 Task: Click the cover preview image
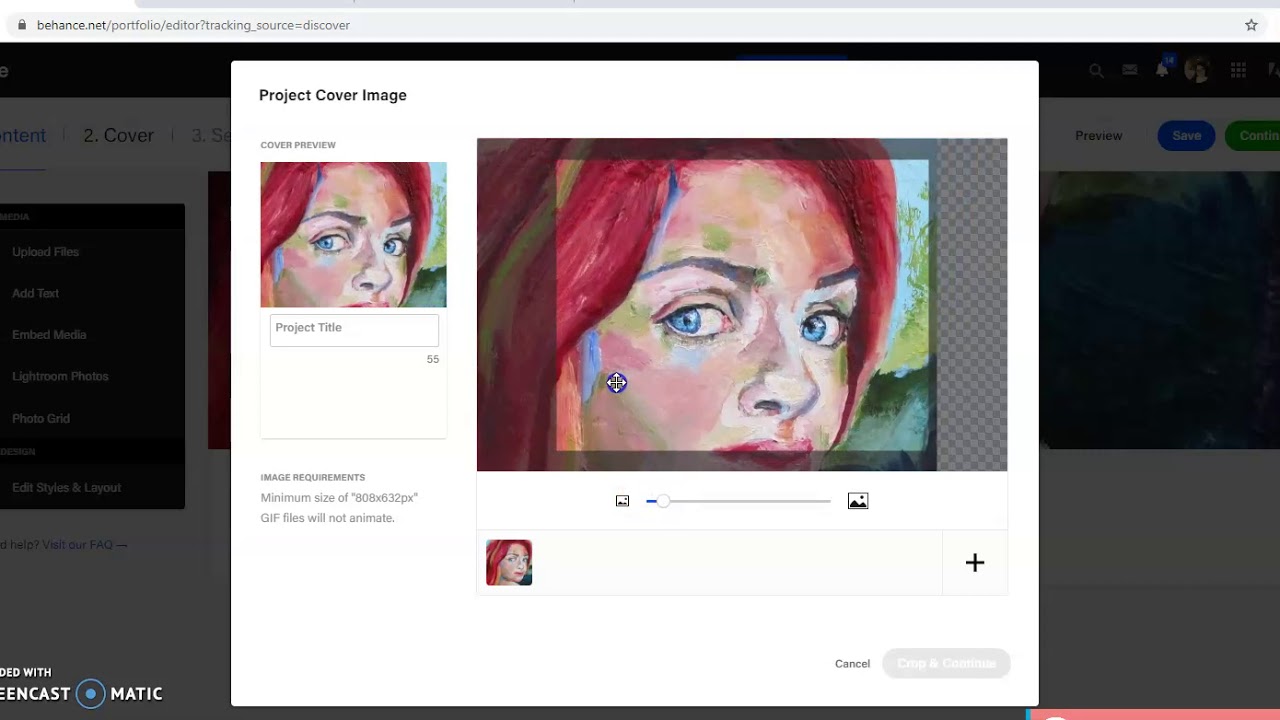pyautogui.click(x=353, y=234)
